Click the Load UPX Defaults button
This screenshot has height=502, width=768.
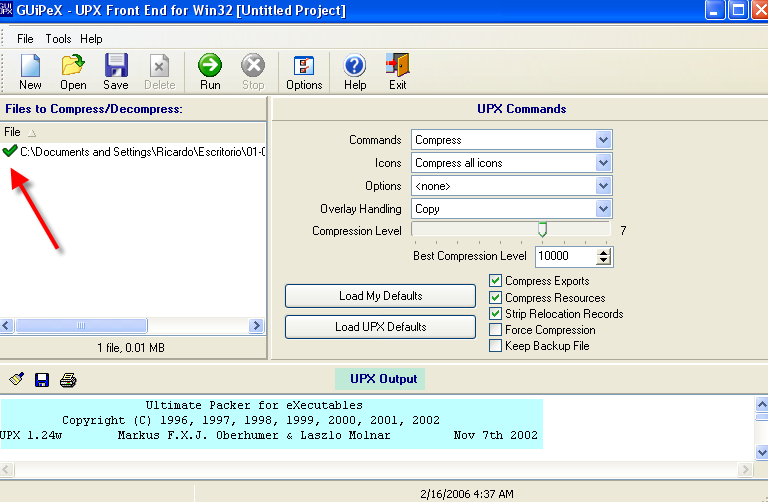pyautogui.click(x=380, y=327)
